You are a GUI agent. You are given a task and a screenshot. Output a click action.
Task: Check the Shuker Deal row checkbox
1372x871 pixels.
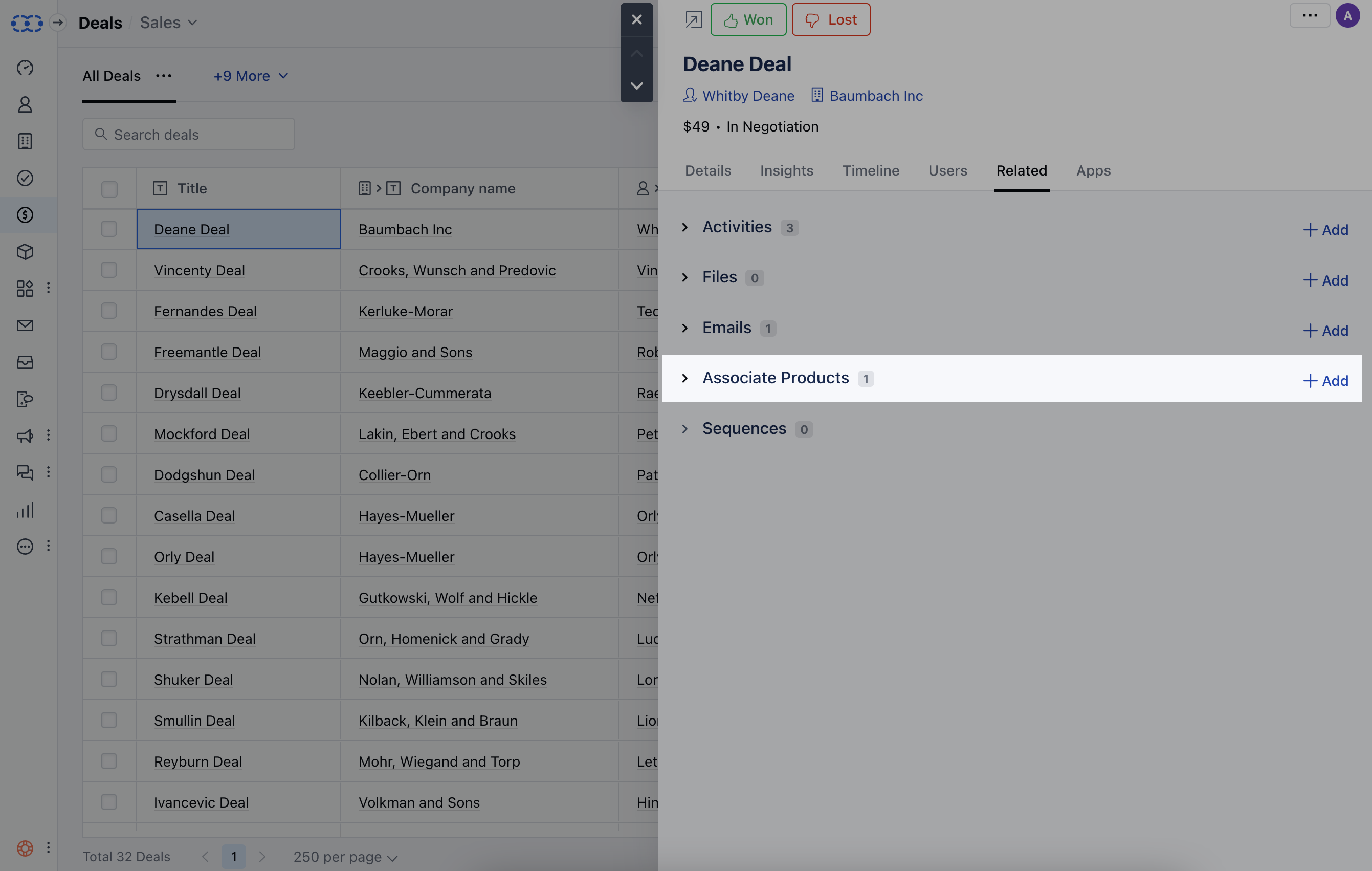coord(109,680)
